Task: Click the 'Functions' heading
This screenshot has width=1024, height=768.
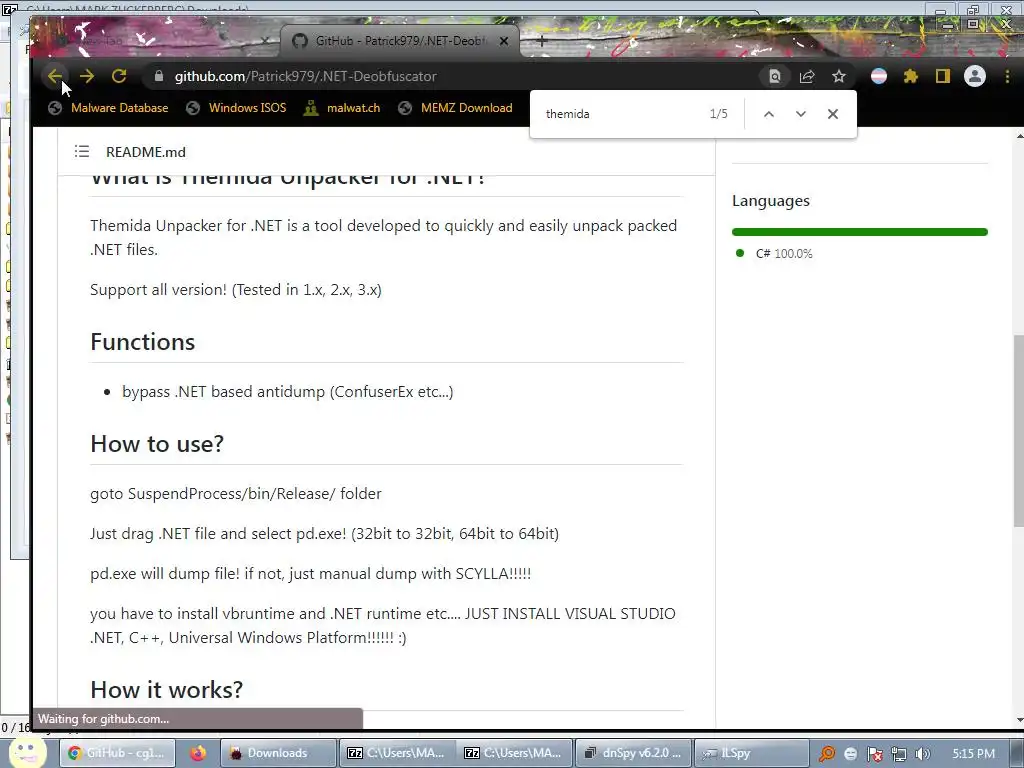Action: tap(142, 342)
